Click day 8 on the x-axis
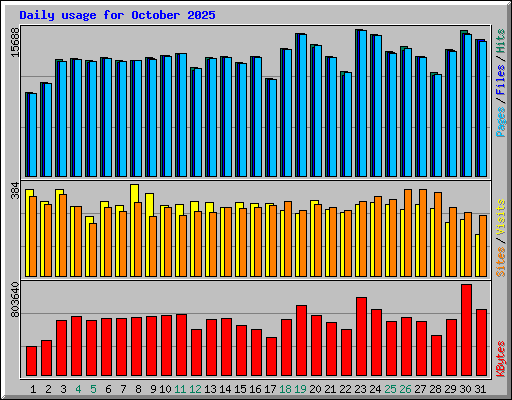 [138, 389]
